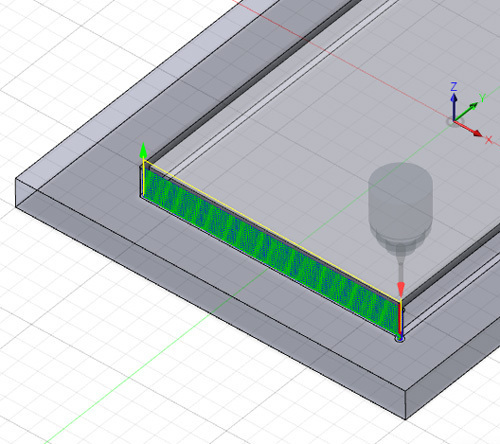This screenshot has width=500, height=444.
Task: Click the red arrow above tool tip
Action: [401, 290]
